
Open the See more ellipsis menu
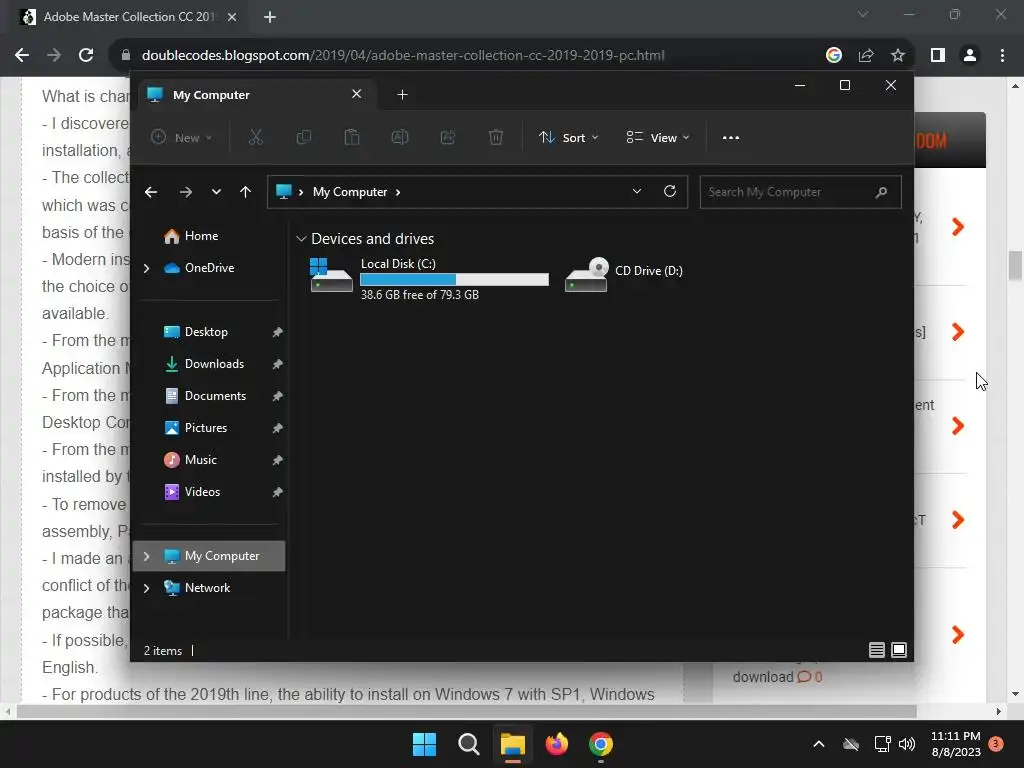coord(731,138)
